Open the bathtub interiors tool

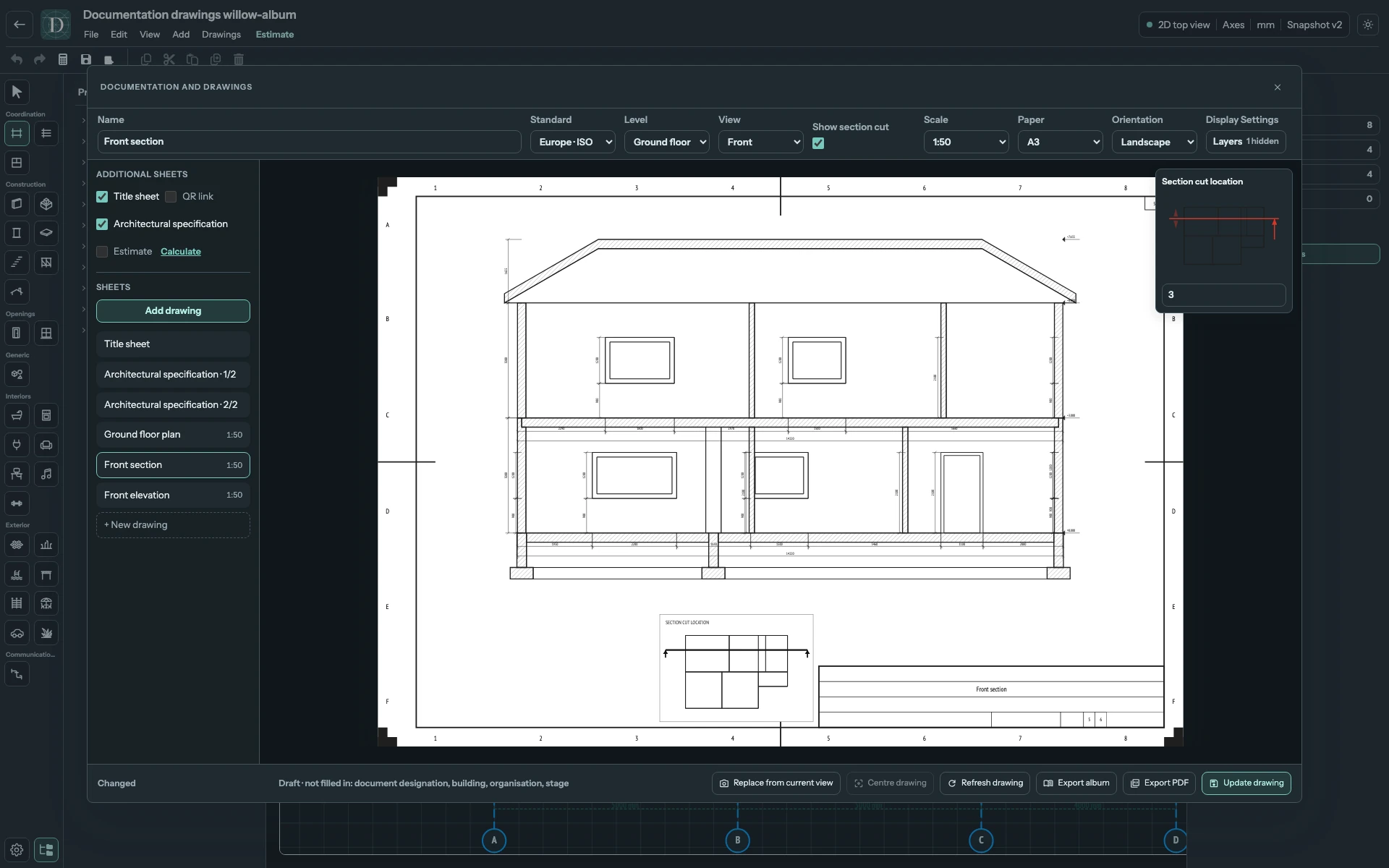click(x=17, y=415)
